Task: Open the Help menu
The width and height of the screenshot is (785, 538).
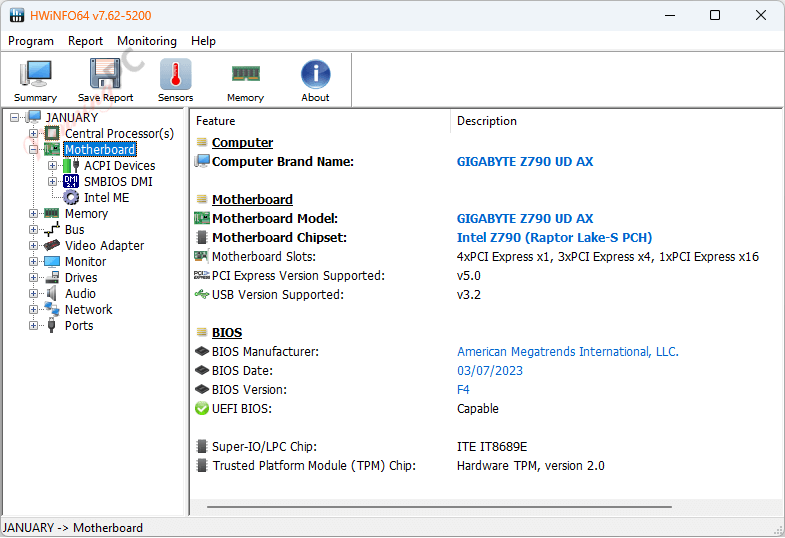Action: pos(203,41)
